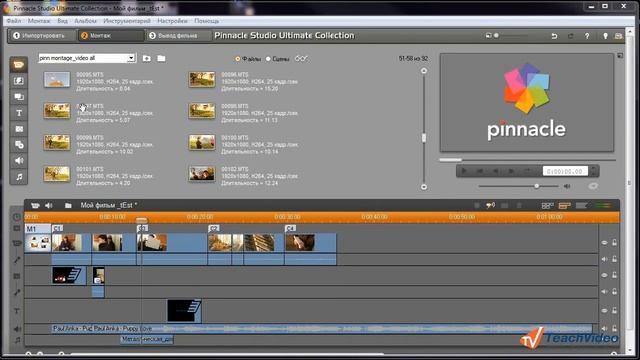This screenshot has height=360, width=640.
Task: Open the audio toolbox above timeline
Action: (49, 205)
